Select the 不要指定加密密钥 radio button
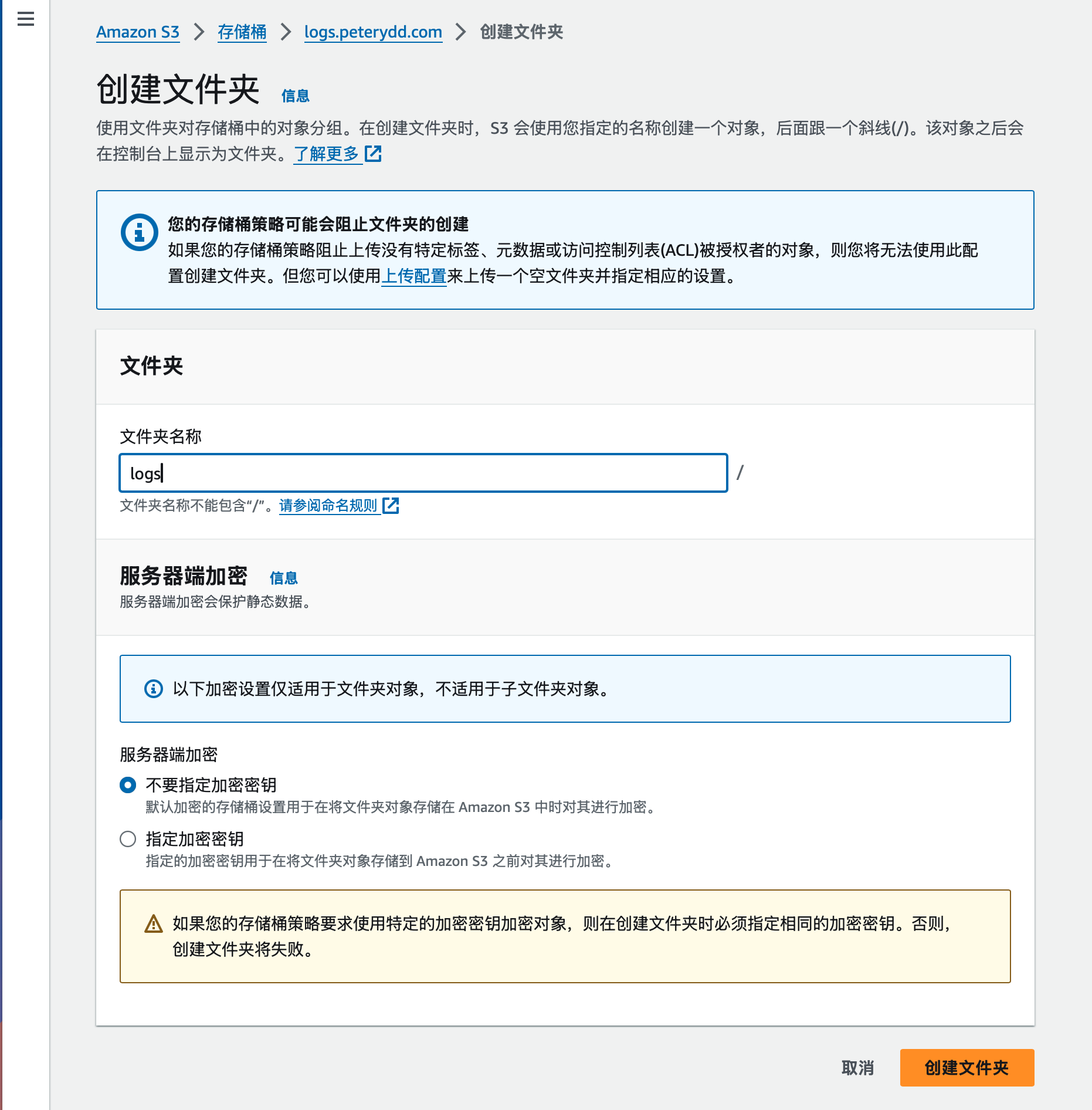 127,786
